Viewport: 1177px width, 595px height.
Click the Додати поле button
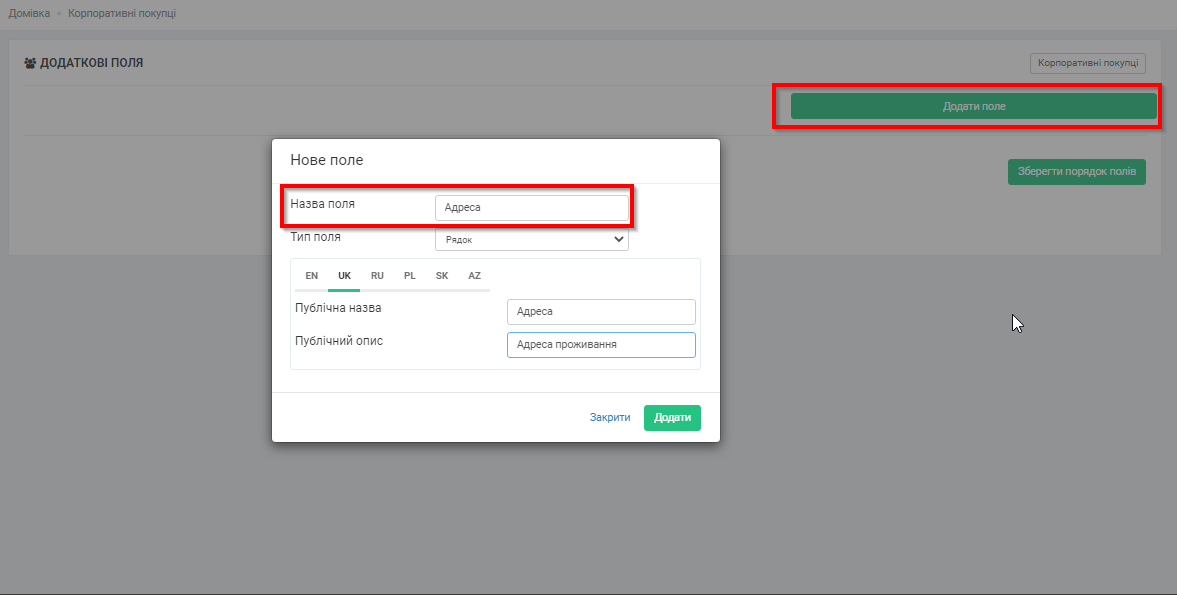(x=973, y=106)
